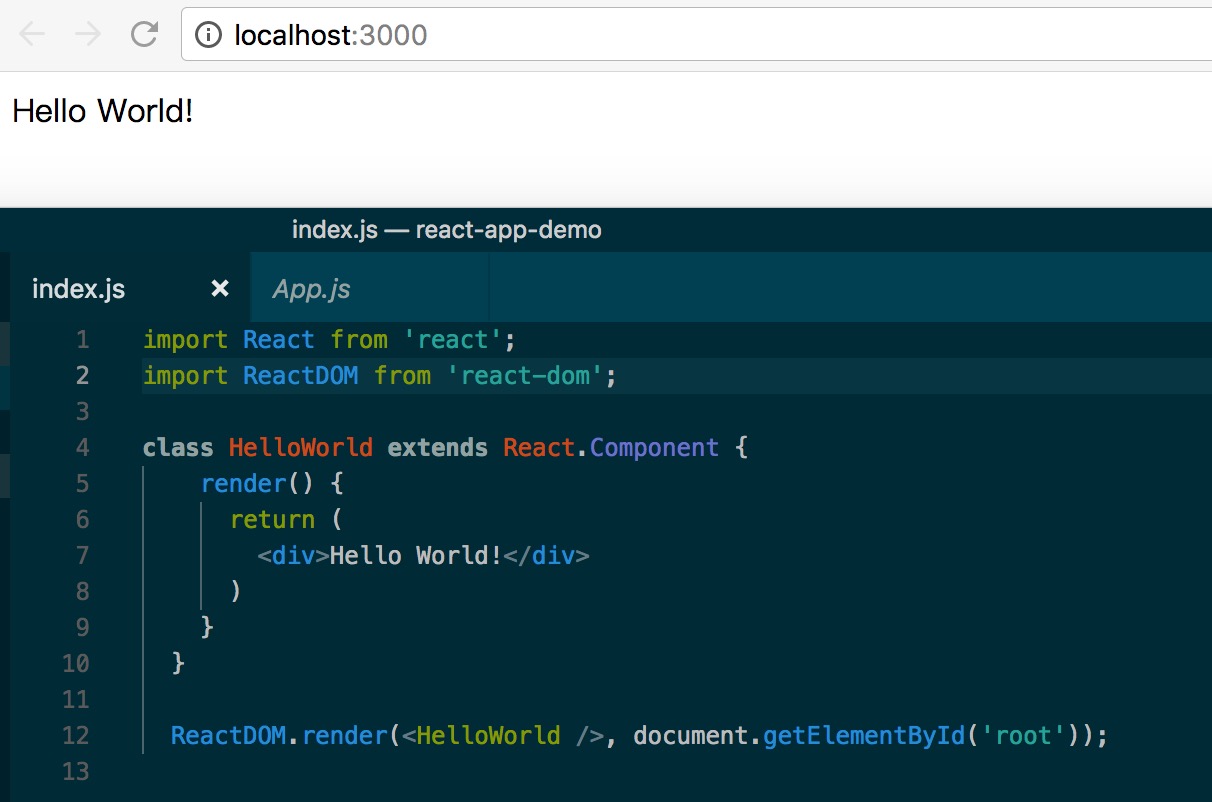
Task: Click the Component keyword after React
Action: tap(654, 448)
